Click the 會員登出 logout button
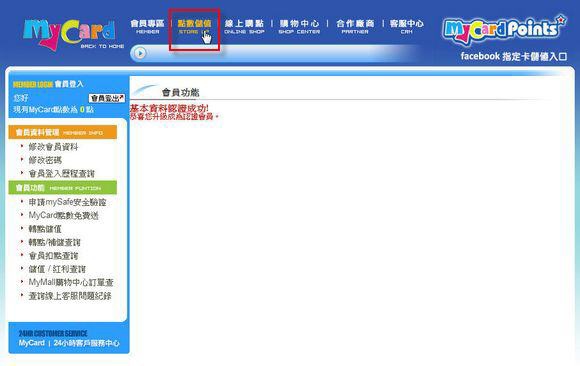Viewport: 580px width, 366px height. tap(107, 98)
